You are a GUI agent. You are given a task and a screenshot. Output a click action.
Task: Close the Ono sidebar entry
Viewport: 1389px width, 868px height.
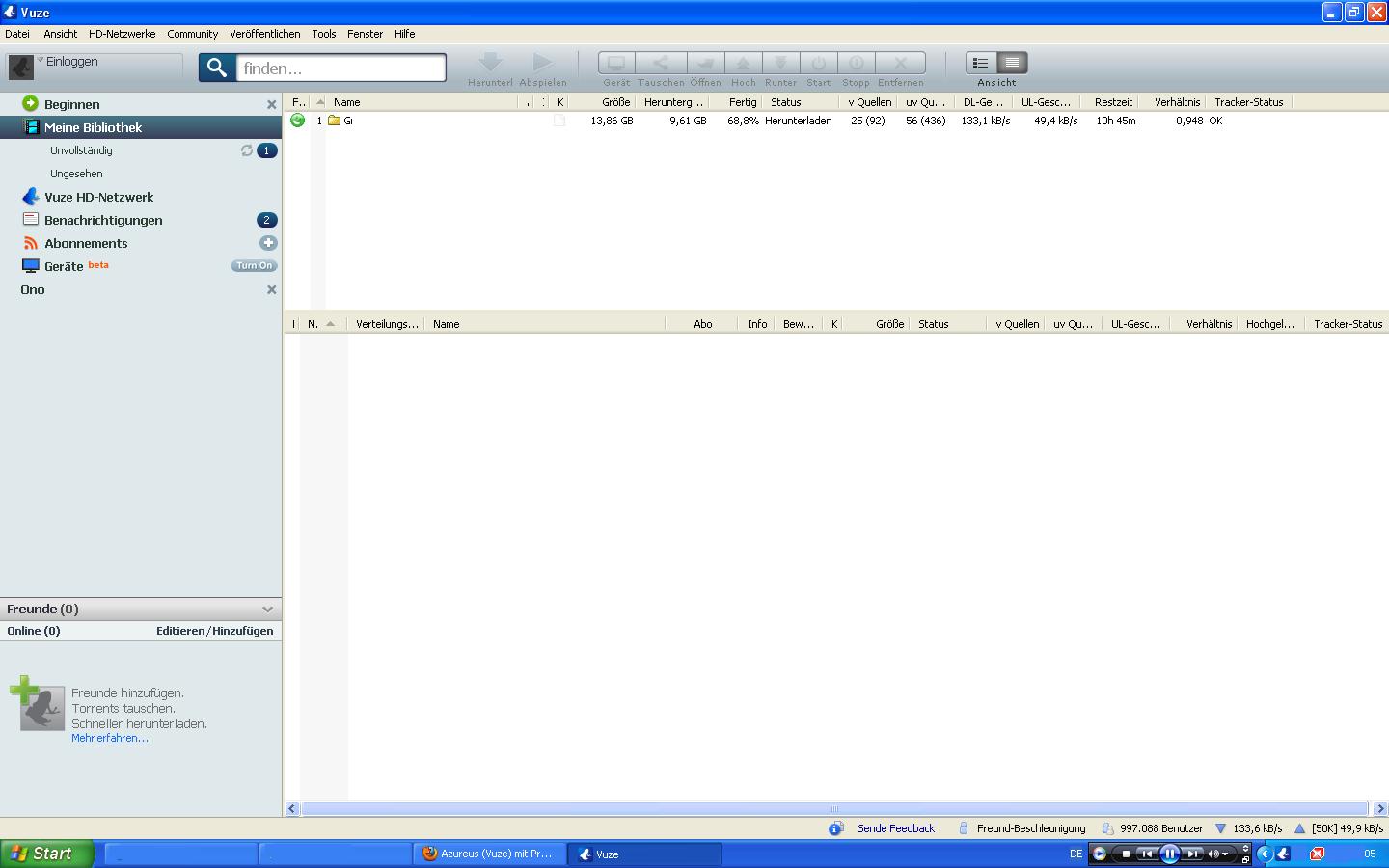coord(271,289)
